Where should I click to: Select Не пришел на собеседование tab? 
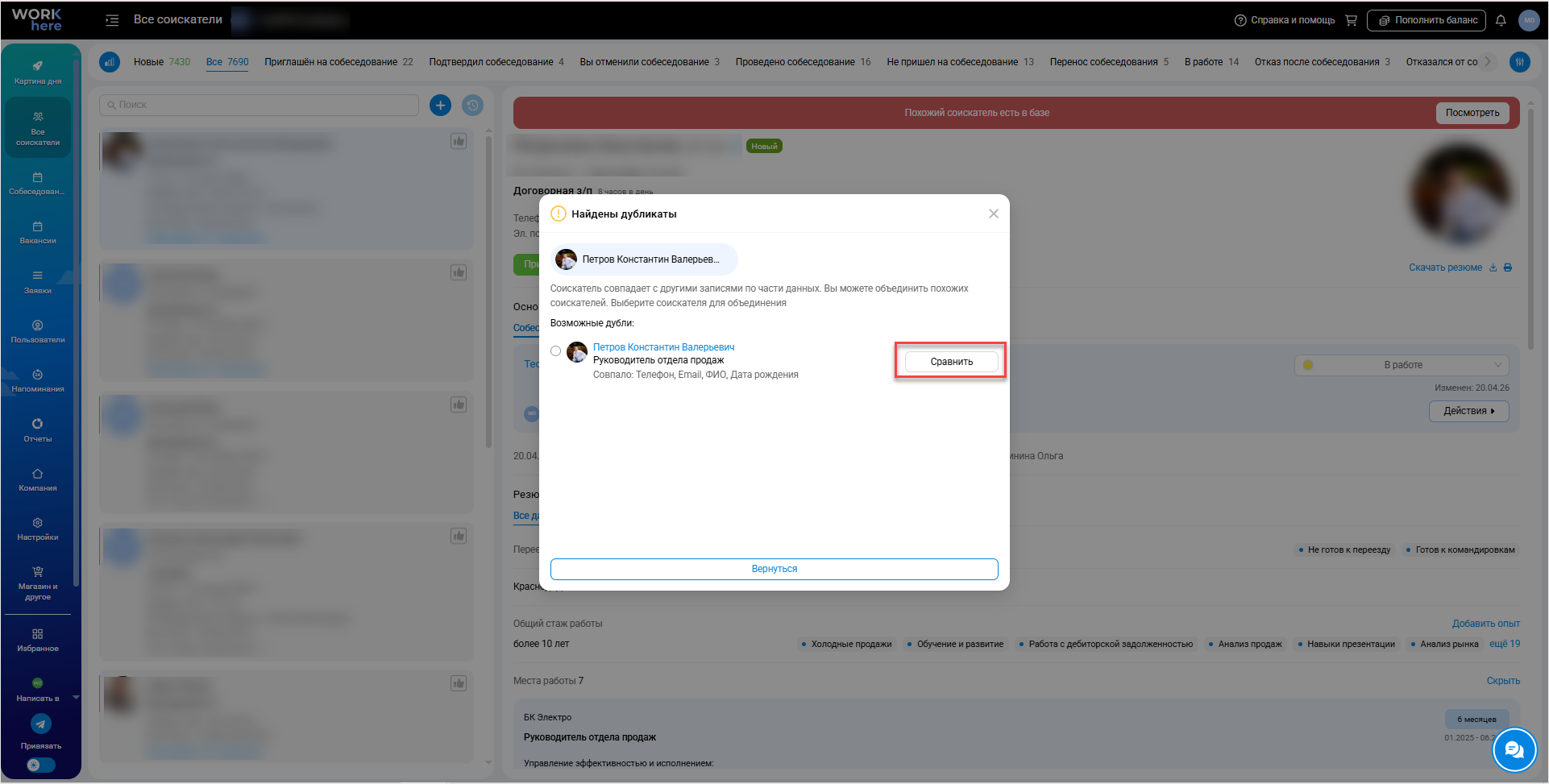960,62
